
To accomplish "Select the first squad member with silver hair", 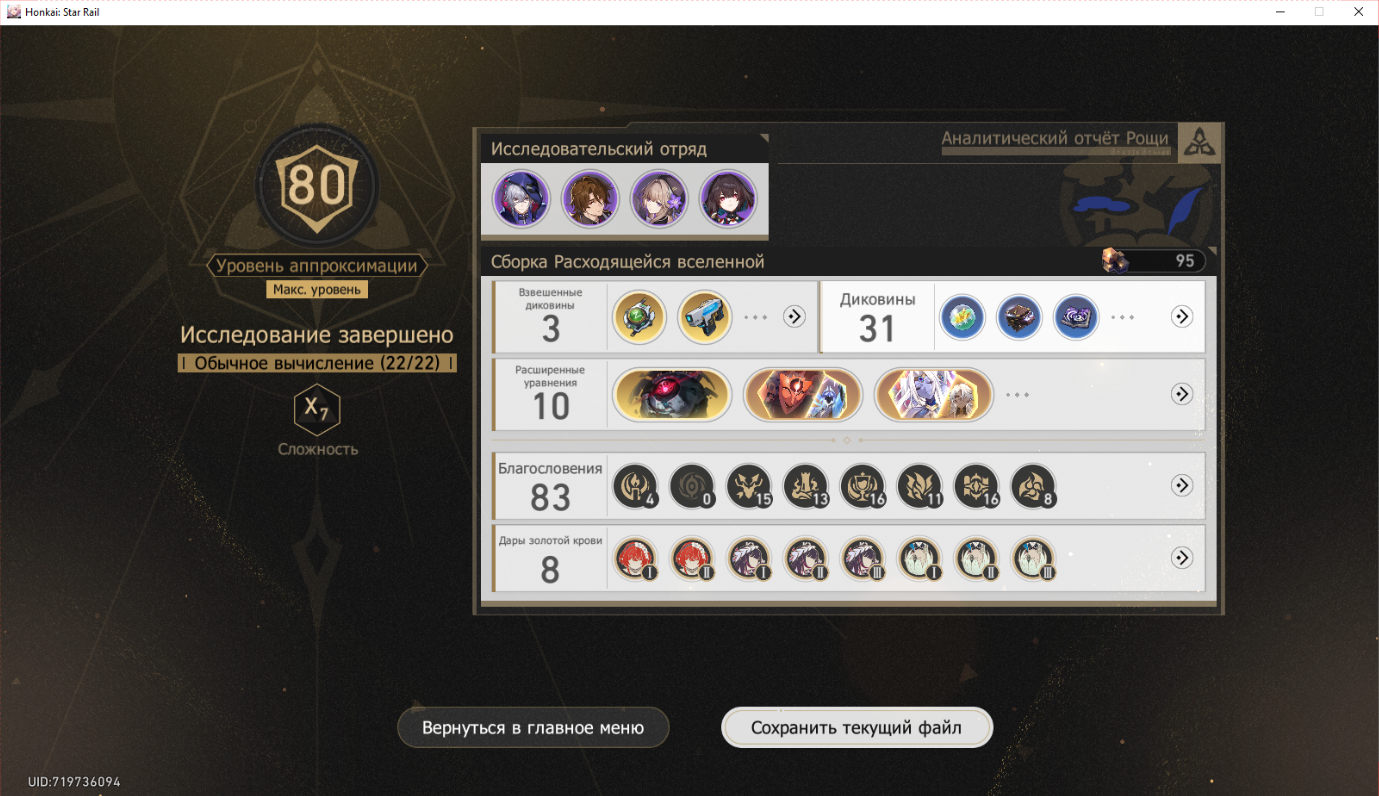I will click(522, 199).
